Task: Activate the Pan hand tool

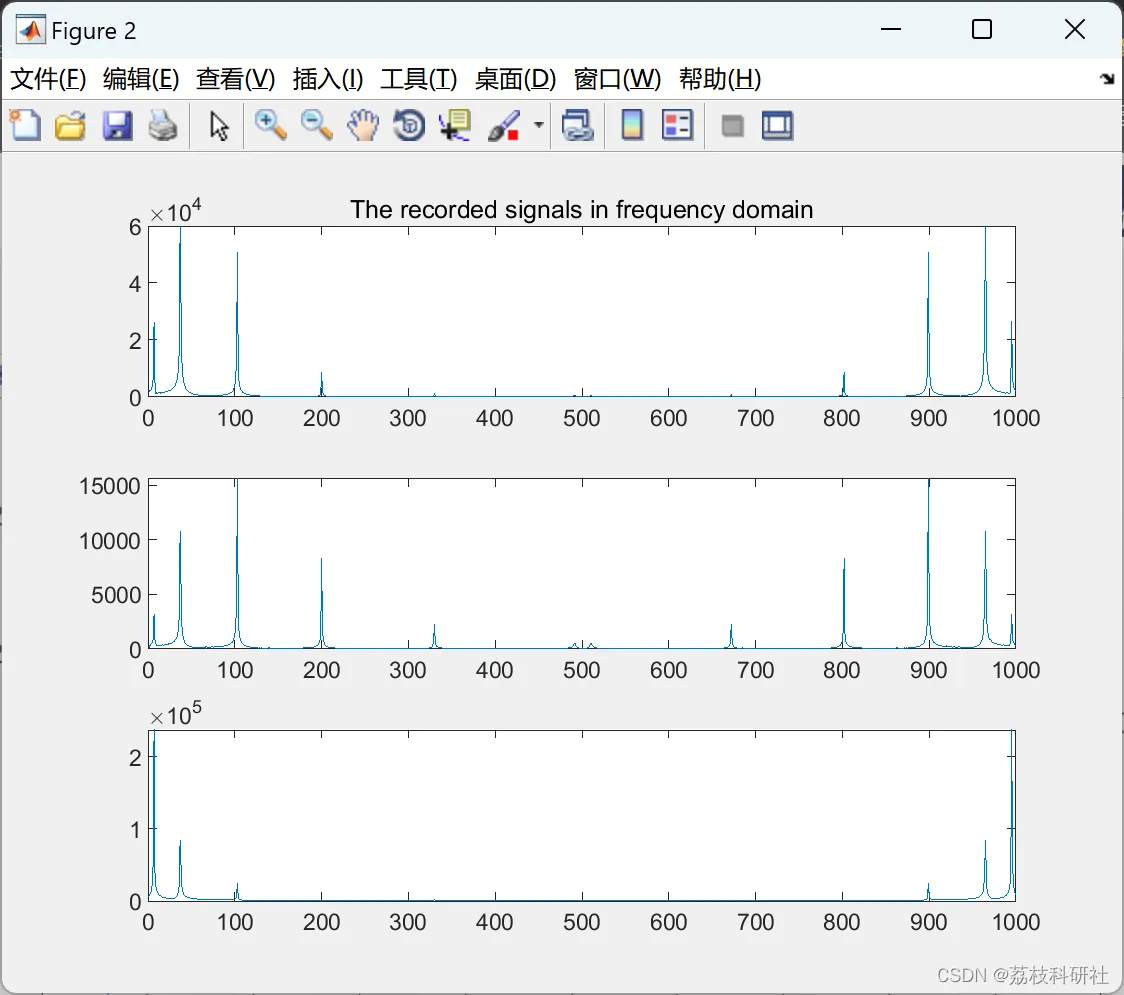Action: pyautogui.click(x=363, y=125)
